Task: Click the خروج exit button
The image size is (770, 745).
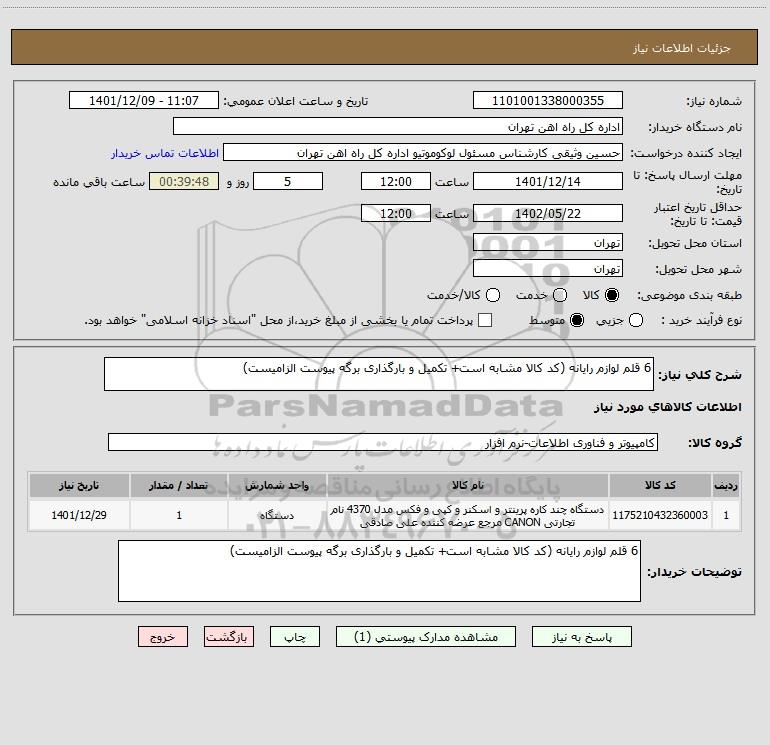Action: [163, 637]
